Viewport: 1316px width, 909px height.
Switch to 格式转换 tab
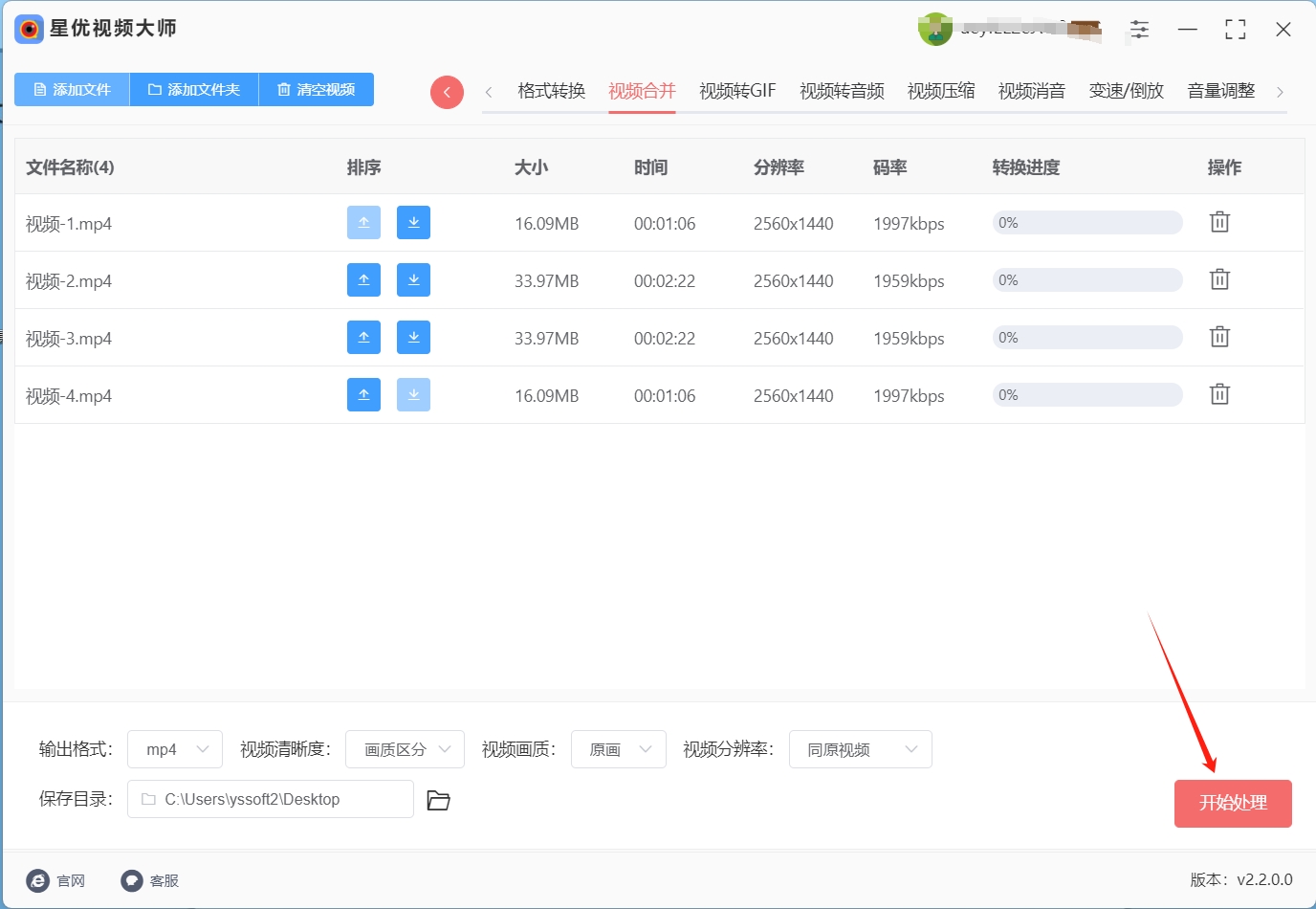point(551,91)
